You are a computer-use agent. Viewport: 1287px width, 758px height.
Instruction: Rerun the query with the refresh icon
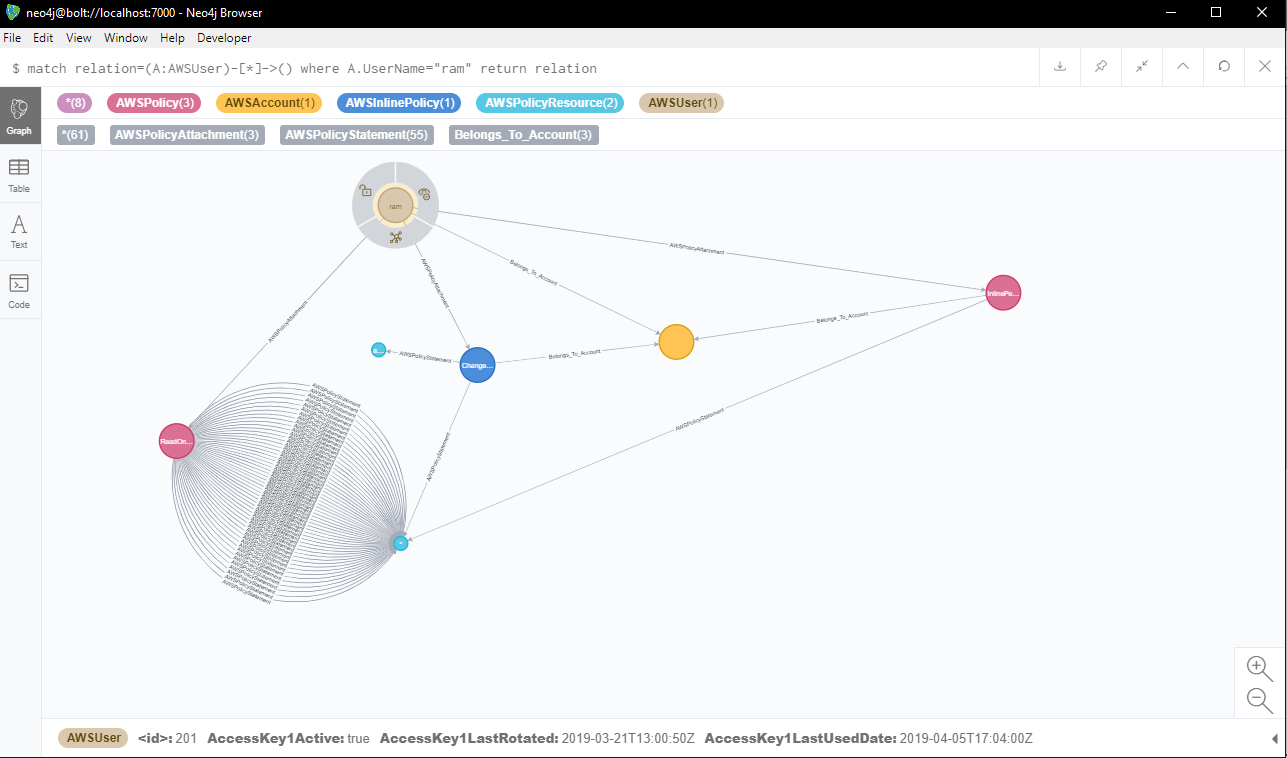click(1224, 67)
